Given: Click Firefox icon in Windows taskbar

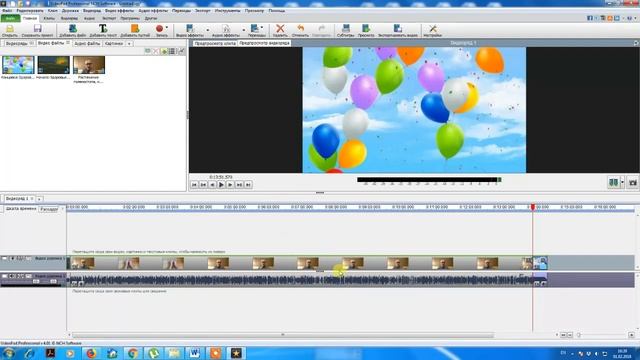Looking at the screenshot, I should (91, 353).
